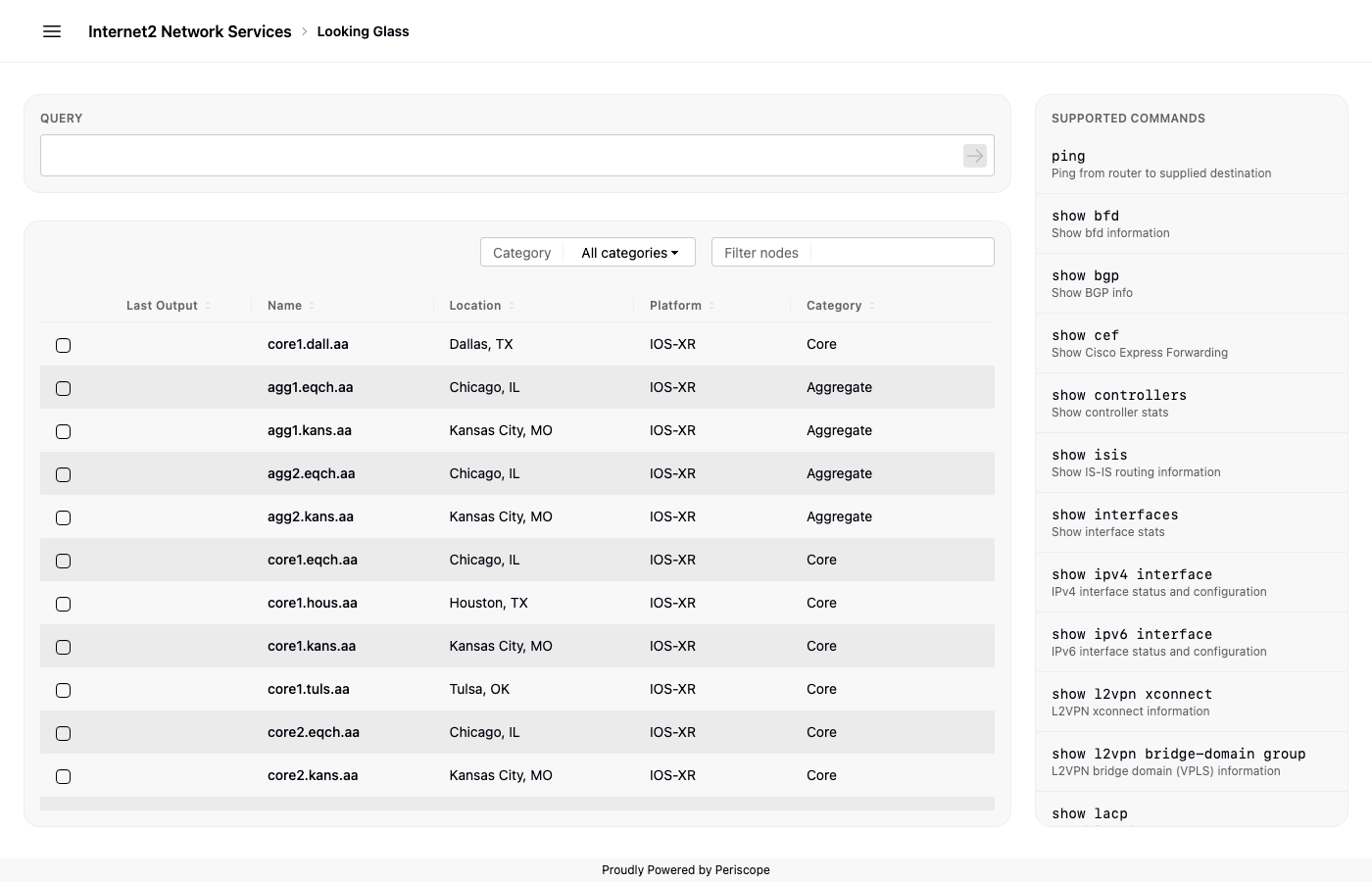The width and height of the screenshot is (1372, 882).
Task: Submit query with arrow button
Action: point(975,156)
